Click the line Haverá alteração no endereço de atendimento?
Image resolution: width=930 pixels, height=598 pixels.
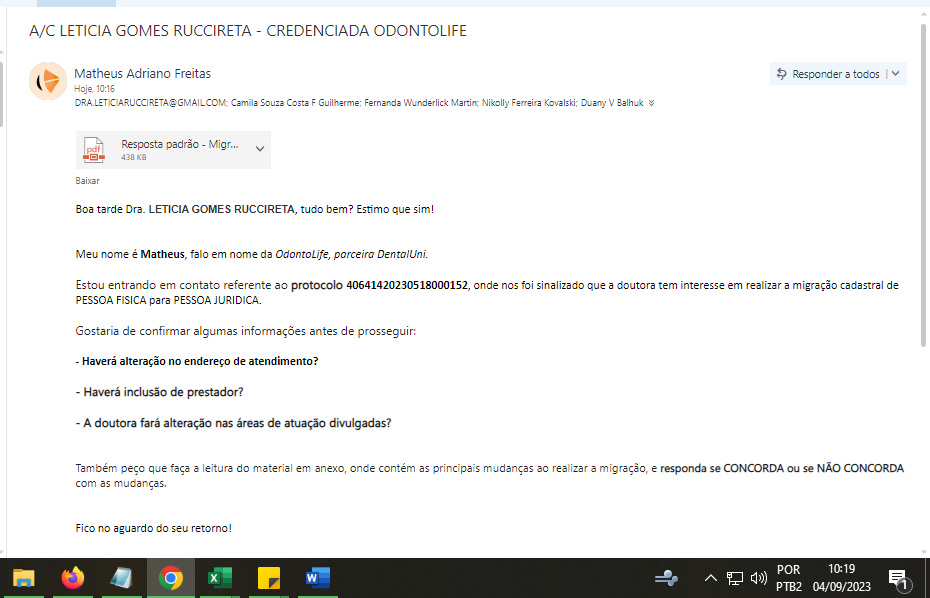(197, 361)
